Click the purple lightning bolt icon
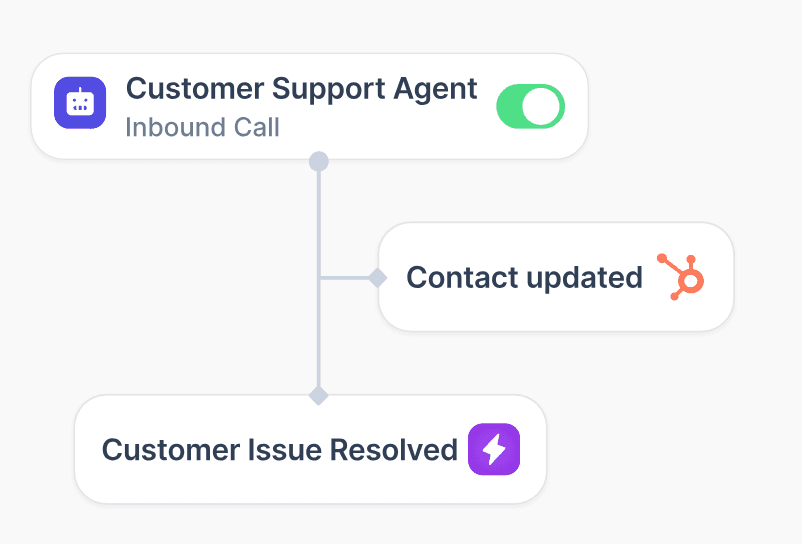Image resolution: width=802 pixels, height=544 pixels. coord(494,449)
